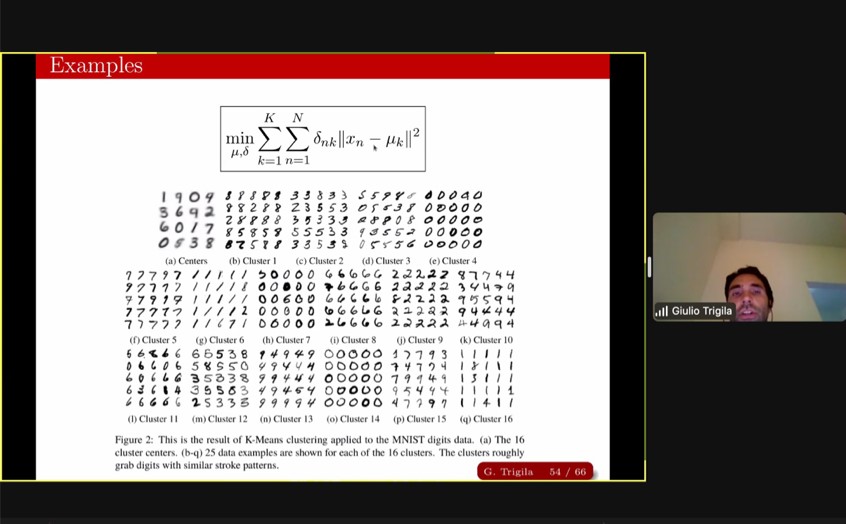846x524 pixels.
Task: Click the Cluster 9 grid of twos
Action: coord(420,300)
